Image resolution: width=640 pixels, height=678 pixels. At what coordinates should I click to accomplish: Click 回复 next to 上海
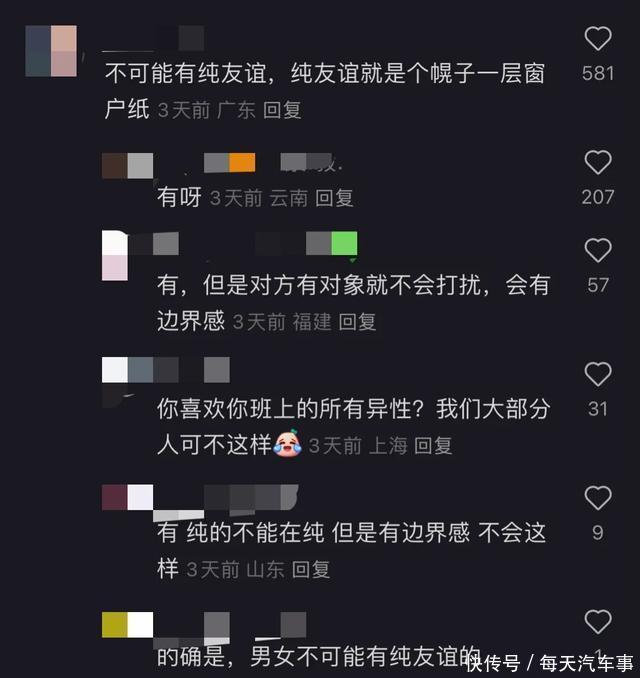tap(433, 446)
